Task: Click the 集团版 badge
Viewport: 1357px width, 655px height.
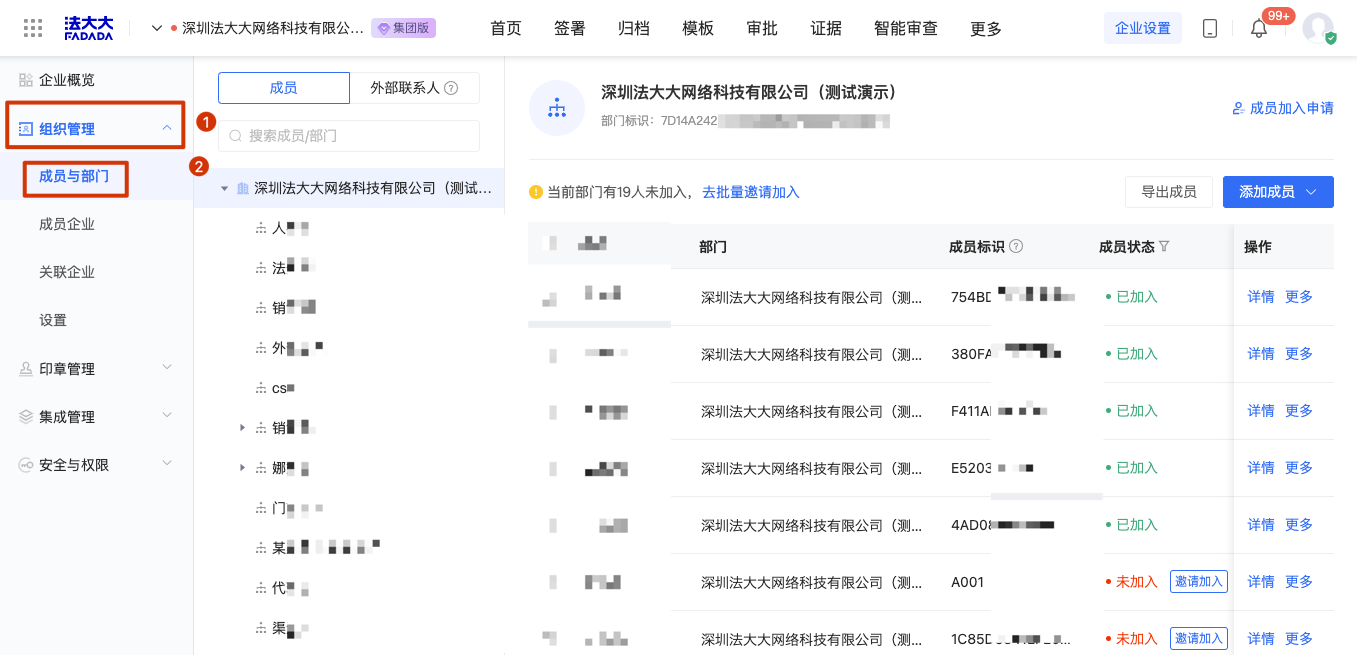Action: pos(404,28)
